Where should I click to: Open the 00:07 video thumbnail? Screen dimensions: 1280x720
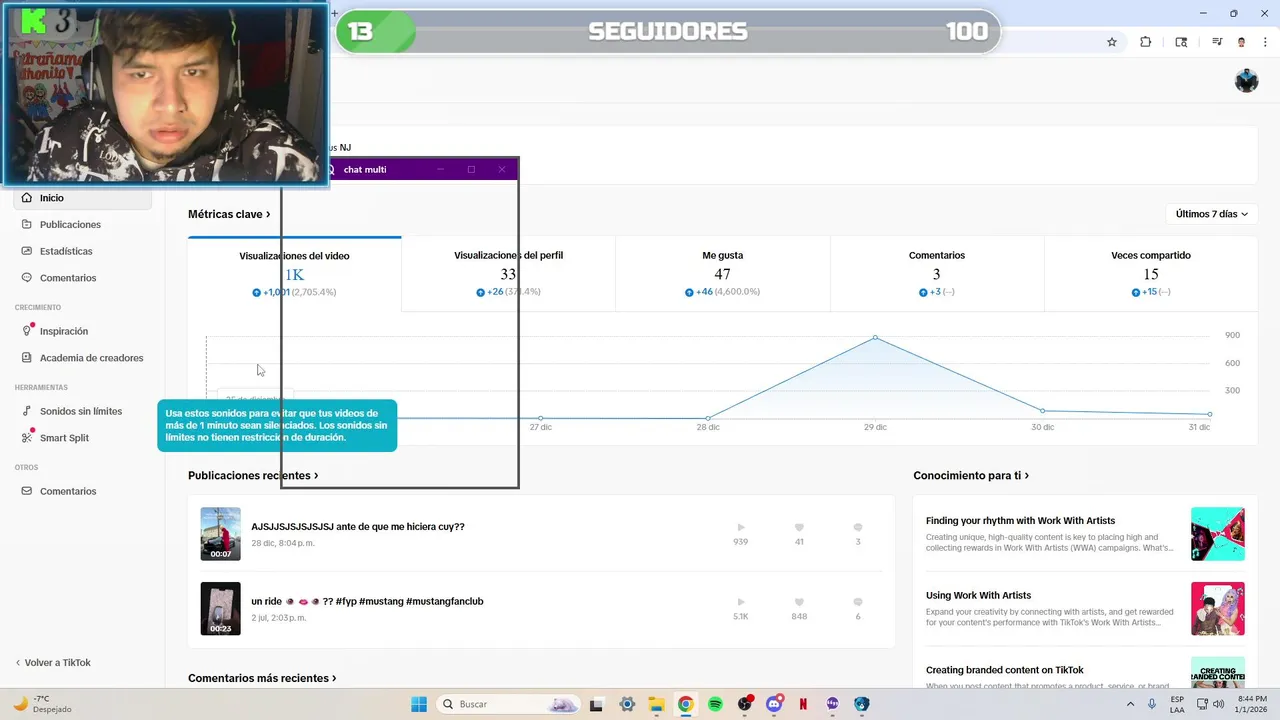(220, 534)
